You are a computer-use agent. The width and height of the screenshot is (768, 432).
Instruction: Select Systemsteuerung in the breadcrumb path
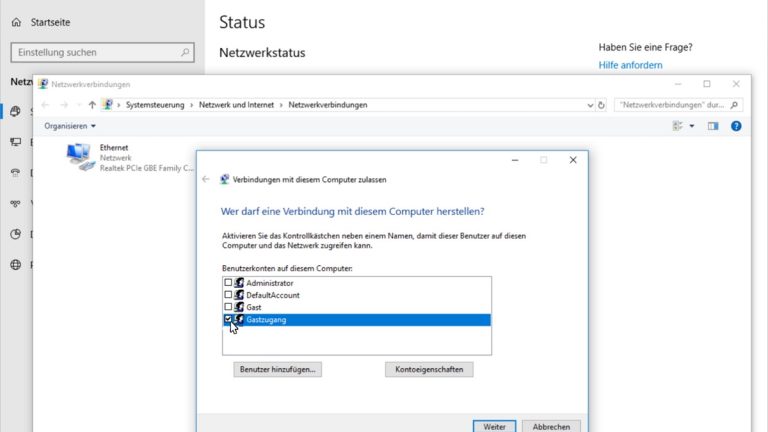157,105
